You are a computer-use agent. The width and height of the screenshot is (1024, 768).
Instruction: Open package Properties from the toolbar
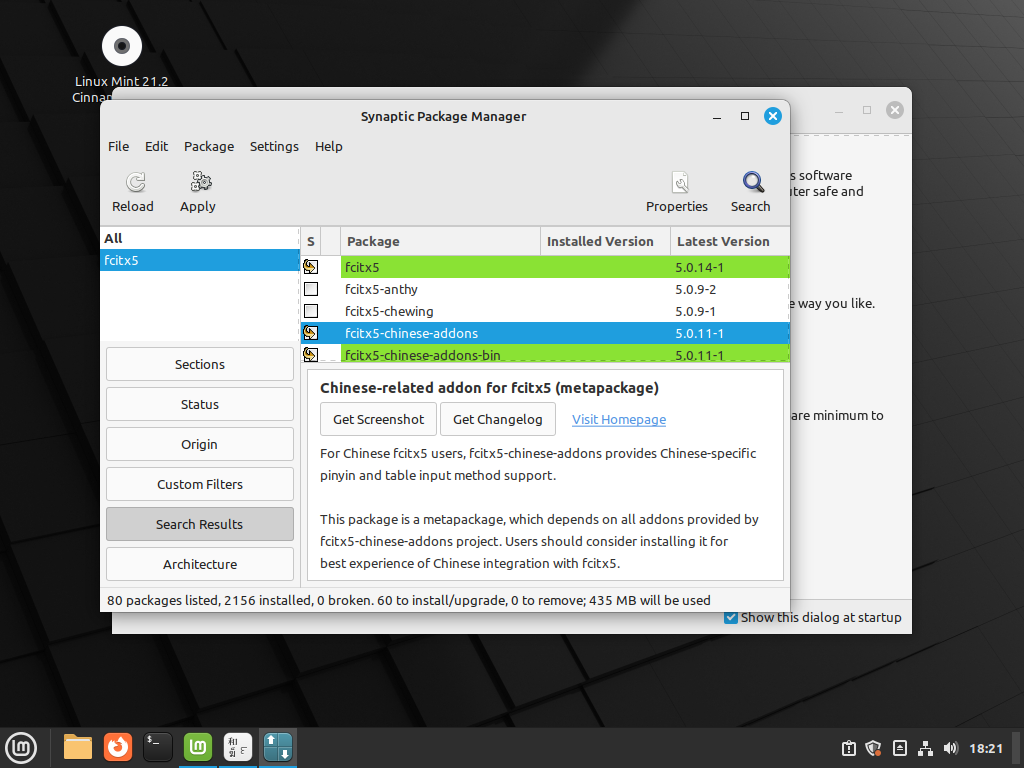pos(677,190)
